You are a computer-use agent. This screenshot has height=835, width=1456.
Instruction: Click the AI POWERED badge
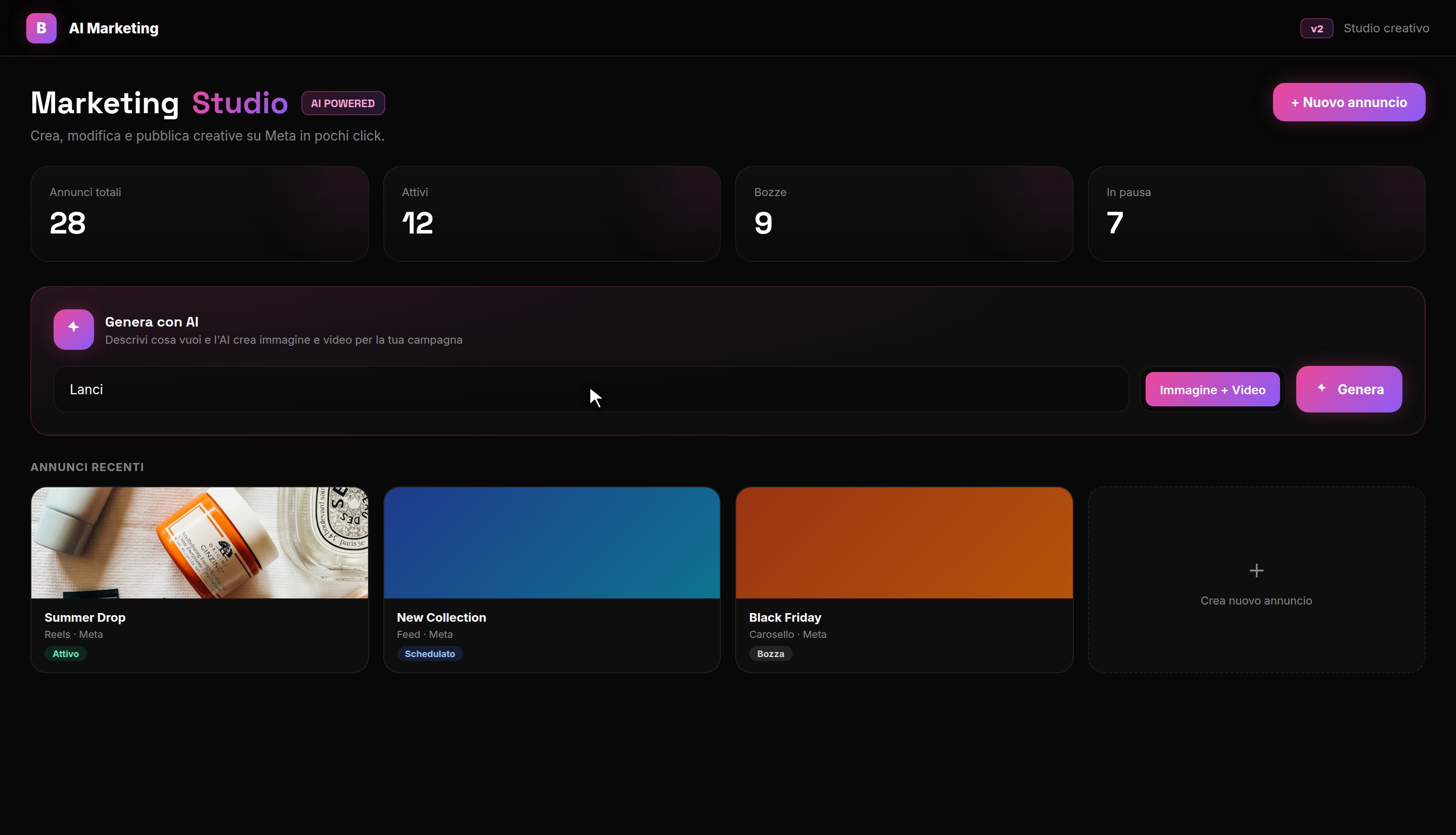[x=343, y=103]
